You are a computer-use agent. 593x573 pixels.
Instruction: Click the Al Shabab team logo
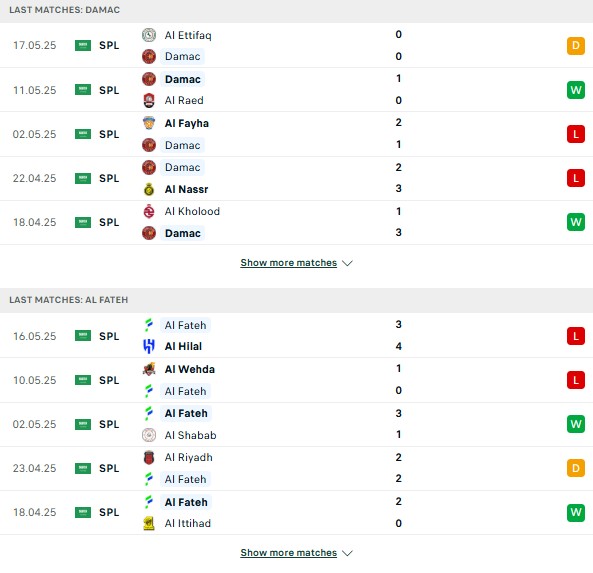click(x=149, y=435)
